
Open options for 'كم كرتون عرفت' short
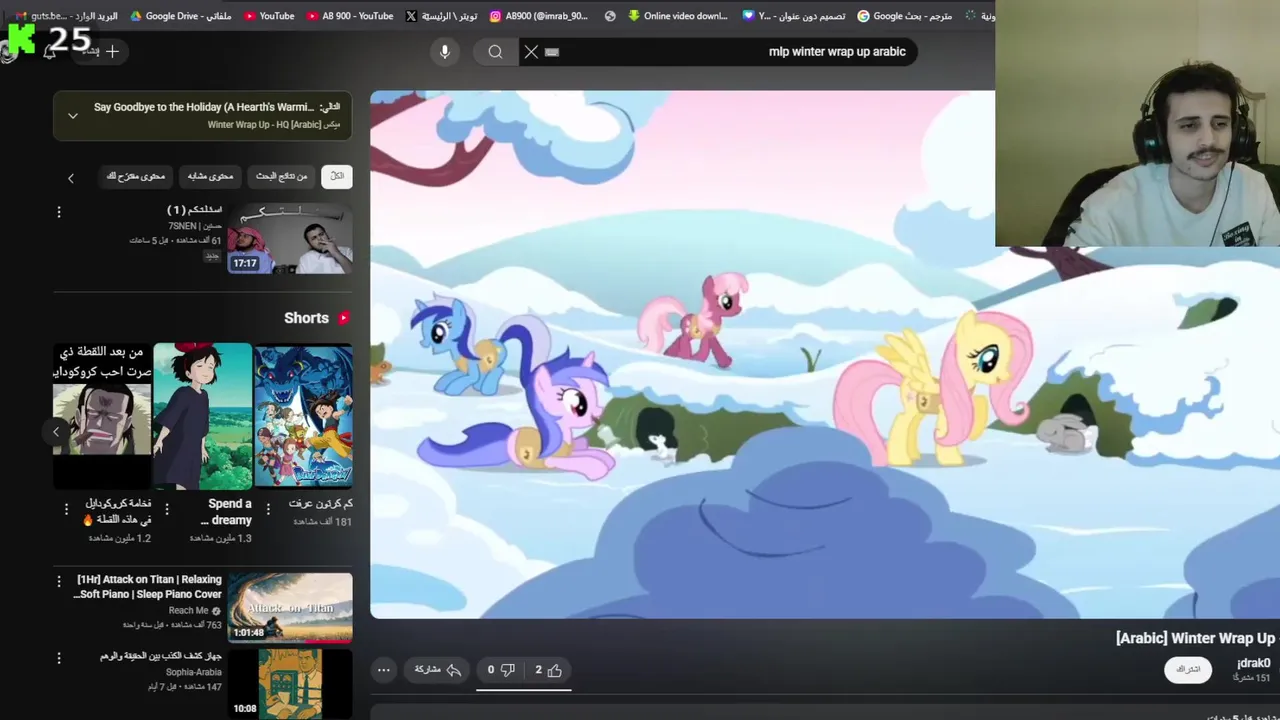[268, 509]
